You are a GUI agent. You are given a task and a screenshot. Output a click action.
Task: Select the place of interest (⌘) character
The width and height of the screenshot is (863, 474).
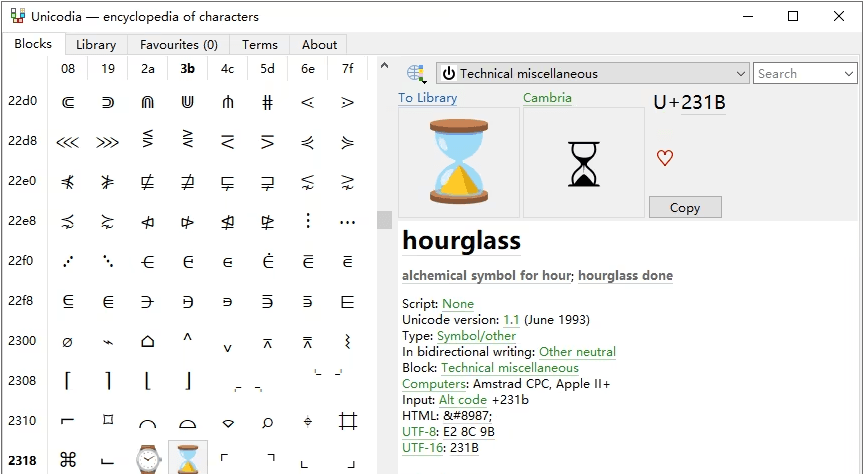point(68,459)
